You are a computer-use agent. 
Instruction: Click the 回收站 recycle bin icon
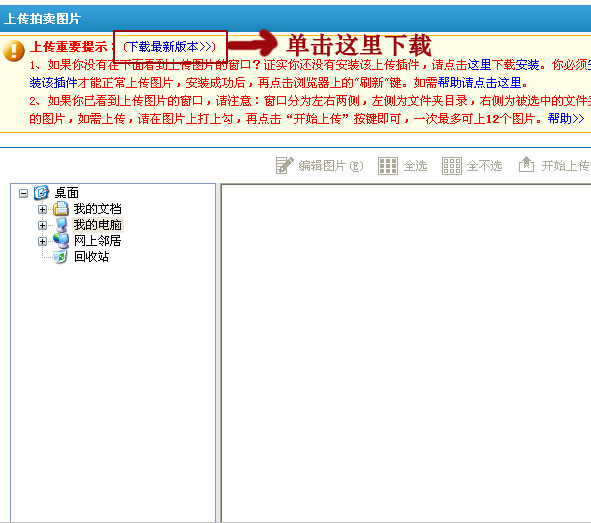coord(60,257)
